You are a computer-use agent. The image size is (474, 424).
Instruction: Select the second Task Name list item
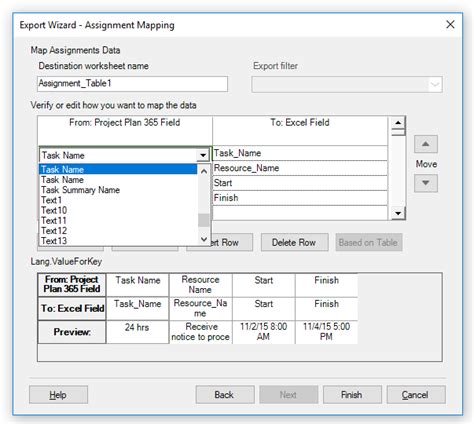pyautogui.click(x=118, y=180)
